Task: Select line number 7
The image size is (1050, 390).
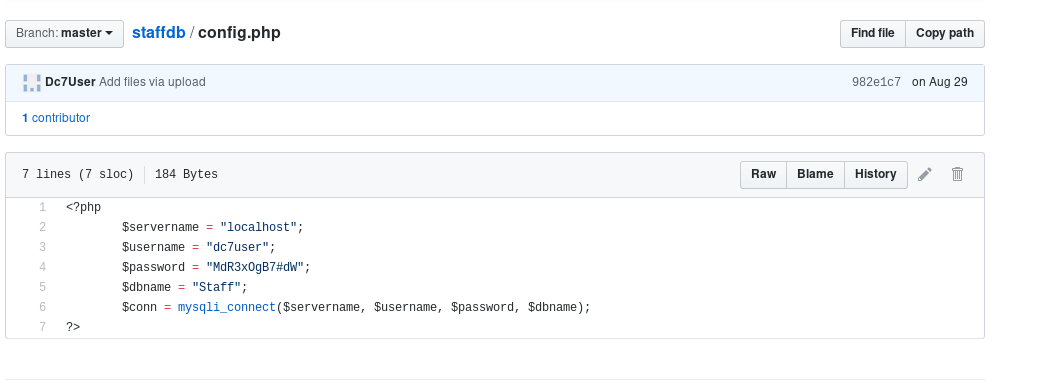Action: click(x=42, y=328)
